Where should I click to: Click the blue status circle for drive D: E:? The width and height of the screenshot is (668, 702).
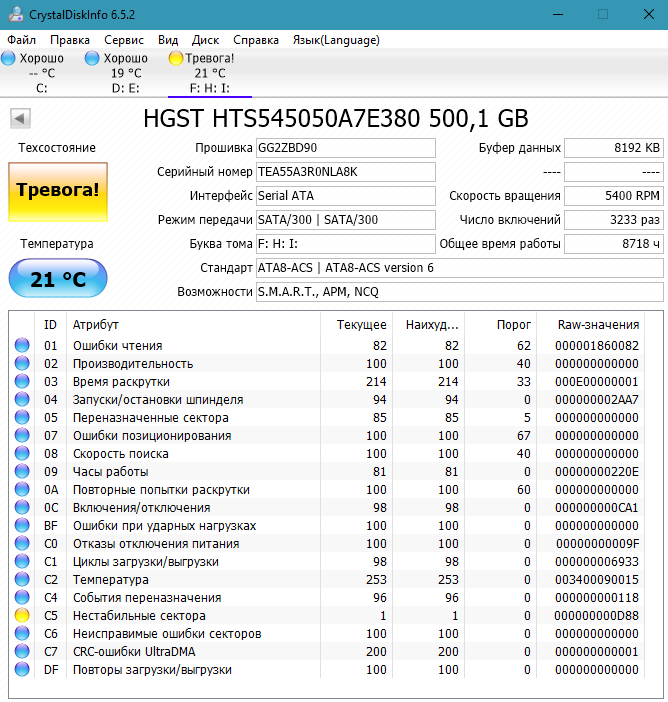(92, 58)
